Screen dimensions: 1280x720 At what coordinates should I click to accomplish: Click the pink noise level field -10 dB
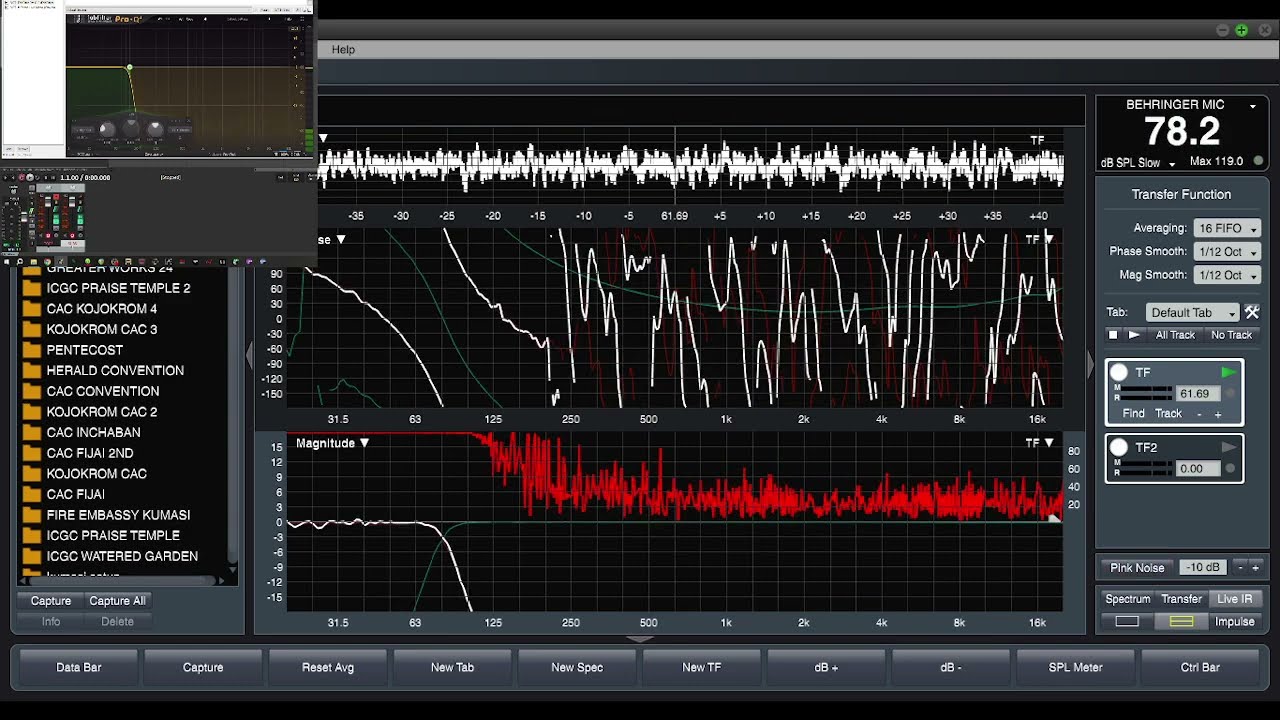(x=1203, y=567)
